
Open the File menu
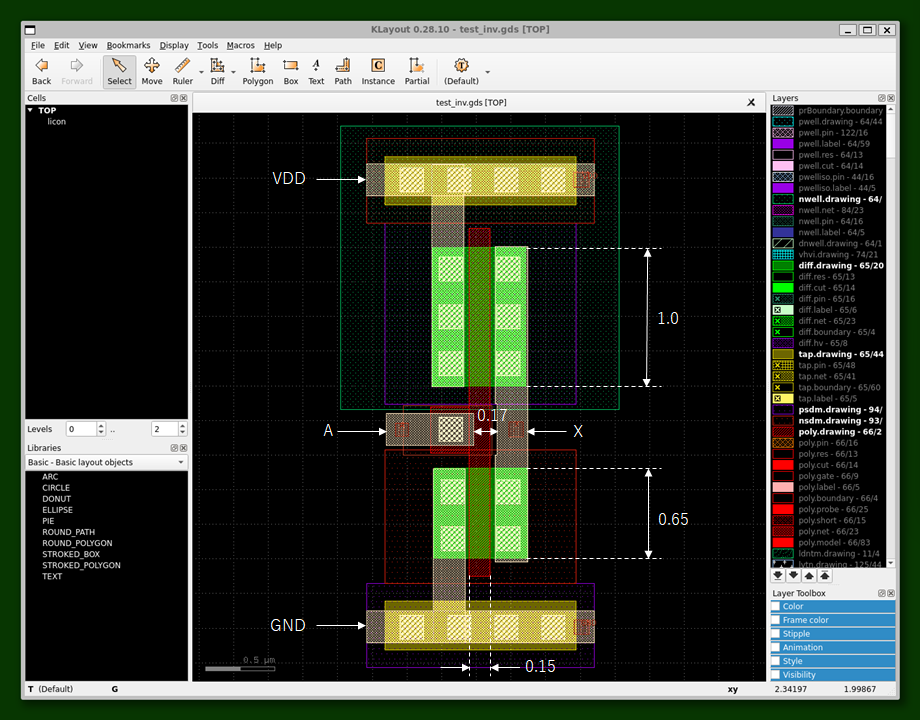[38, 45]
